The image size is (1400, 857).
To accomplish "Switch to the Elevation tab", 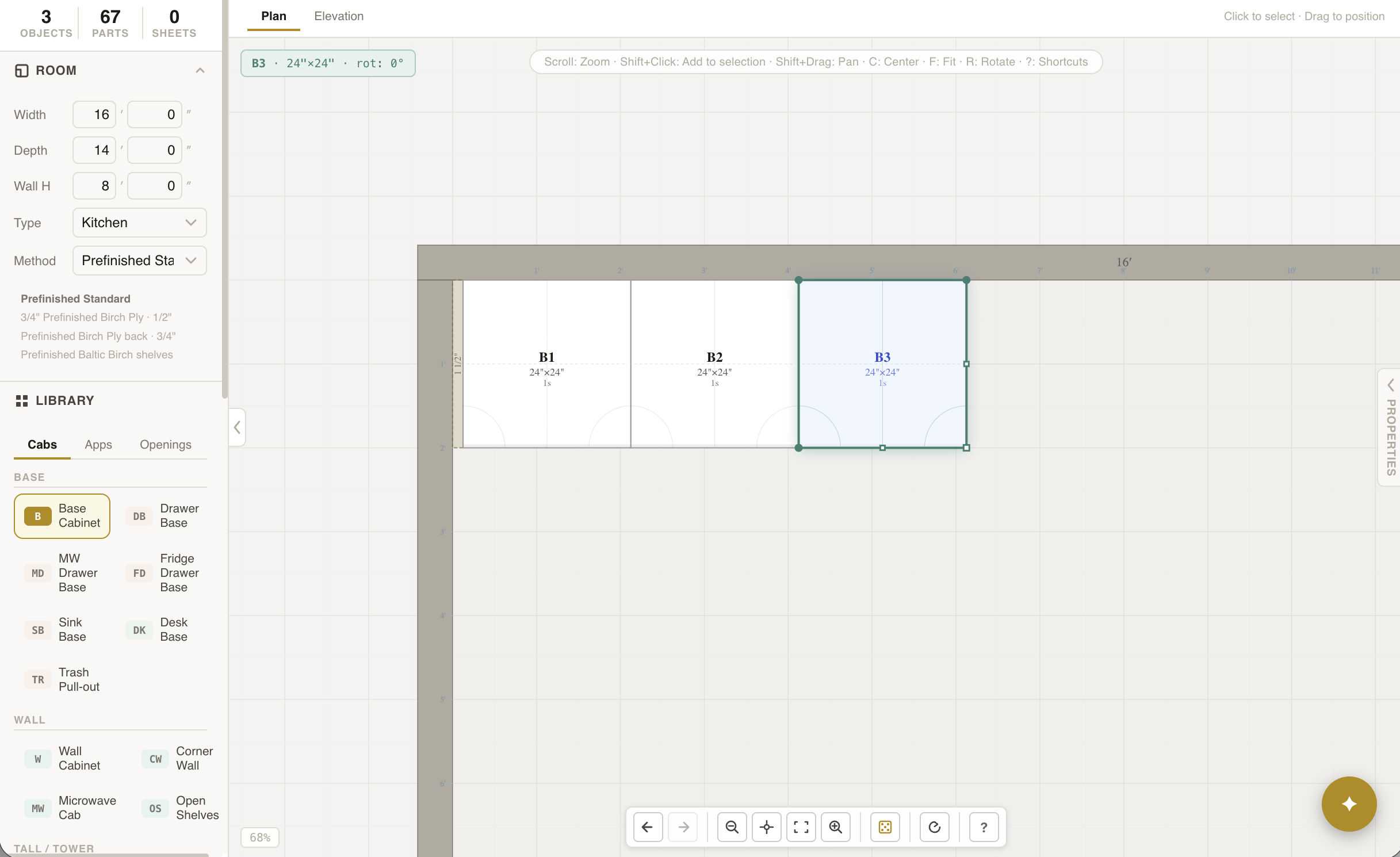I will pyautogui.click(x=338, y=16).
